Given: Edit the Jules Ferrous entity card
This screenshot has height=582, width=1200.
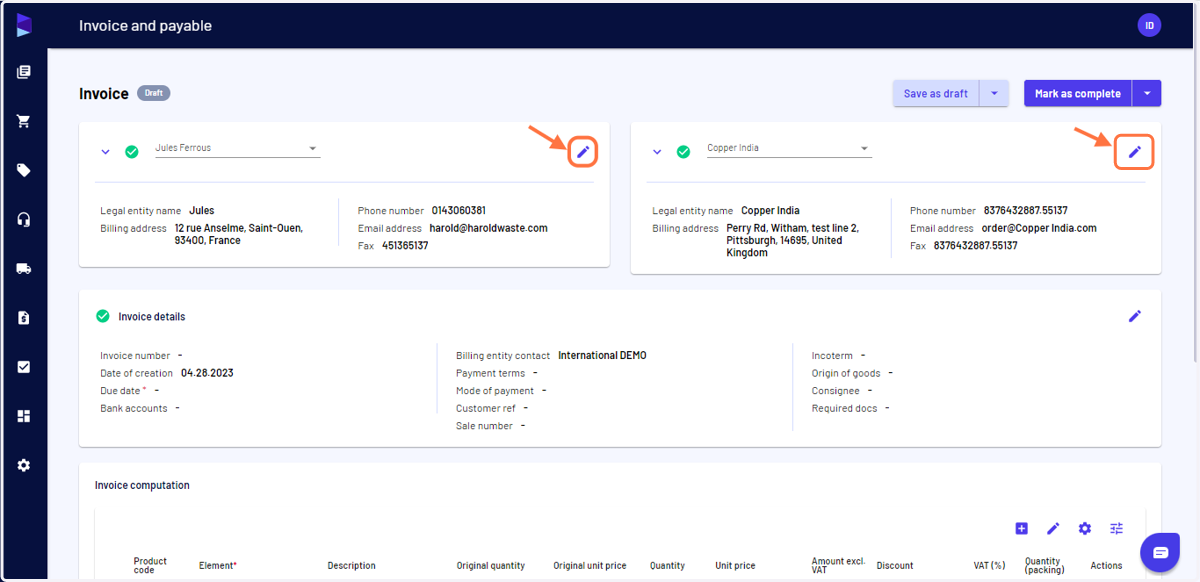Looking at the screenshot, I should 583,152.
